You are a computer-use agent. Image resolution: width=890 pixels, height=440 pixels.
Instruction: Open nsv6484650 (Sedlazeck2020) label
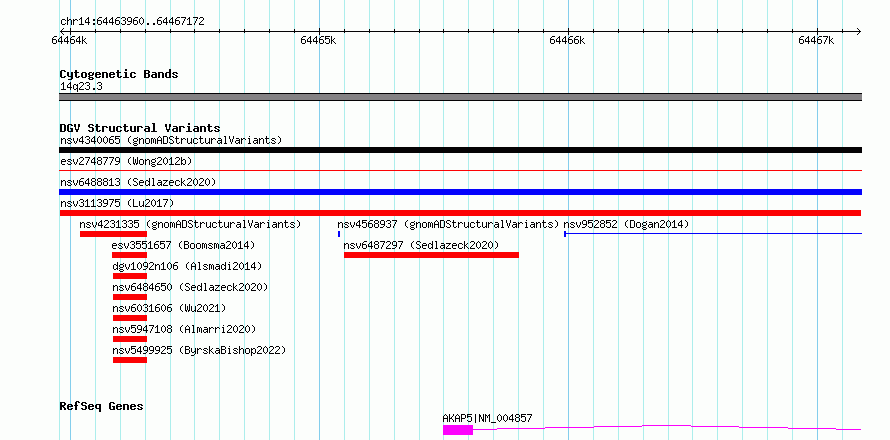point(190,287)
